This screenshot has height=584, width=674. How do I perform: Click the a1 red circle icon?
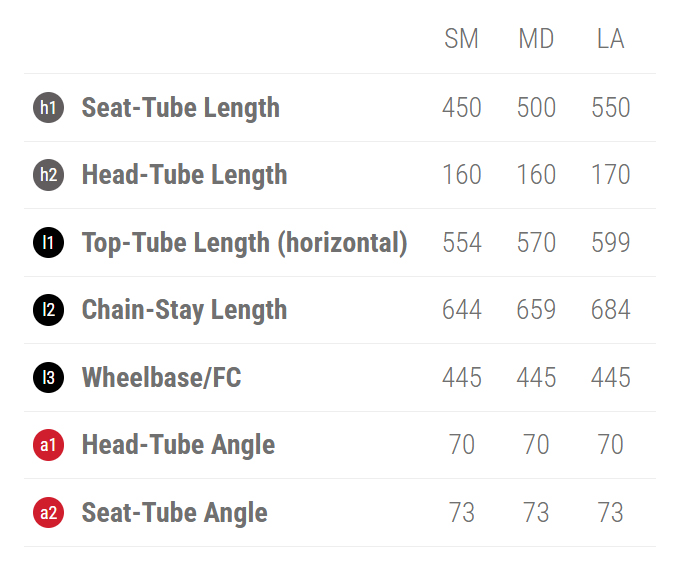(48, 445)
